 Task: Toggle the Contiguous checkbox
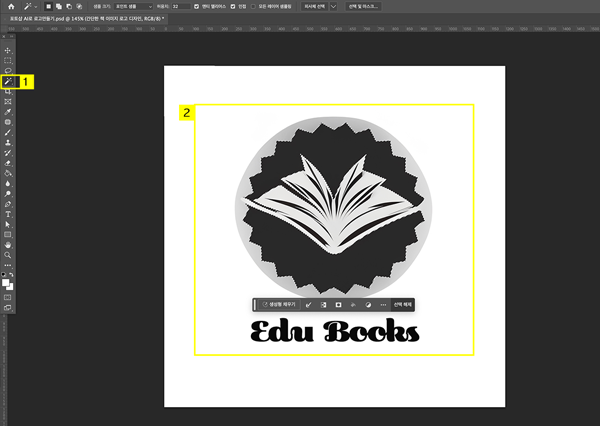point(233,7)
